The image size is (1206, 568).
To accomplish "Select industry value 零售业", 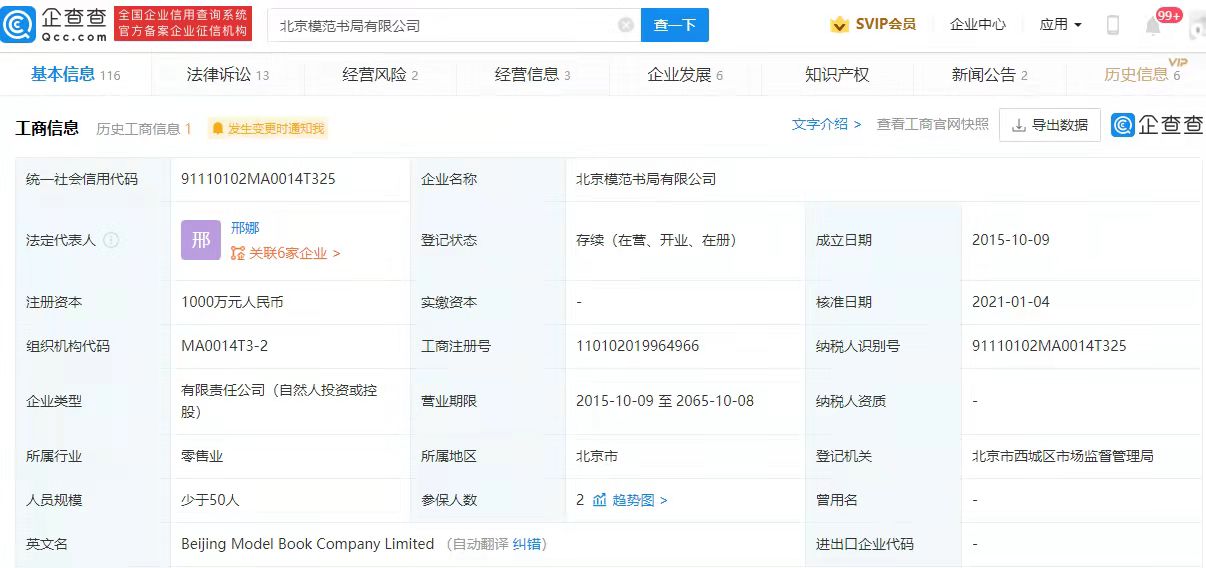I will [202, 456].
